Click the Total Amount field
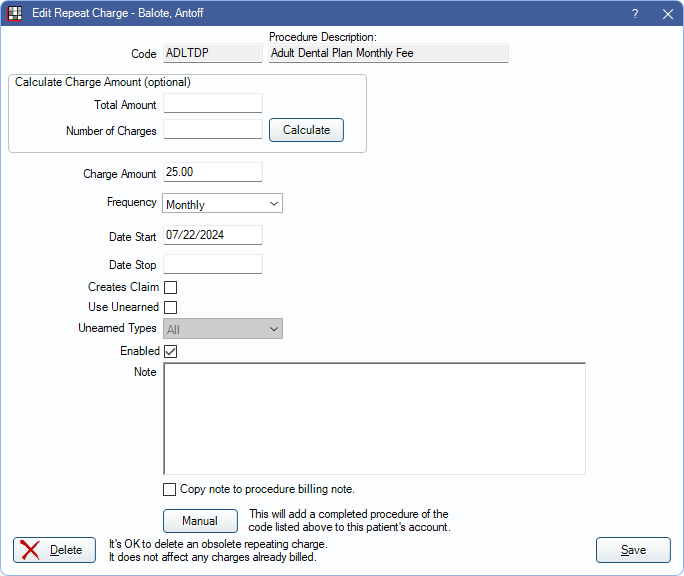 click(212, 104)
